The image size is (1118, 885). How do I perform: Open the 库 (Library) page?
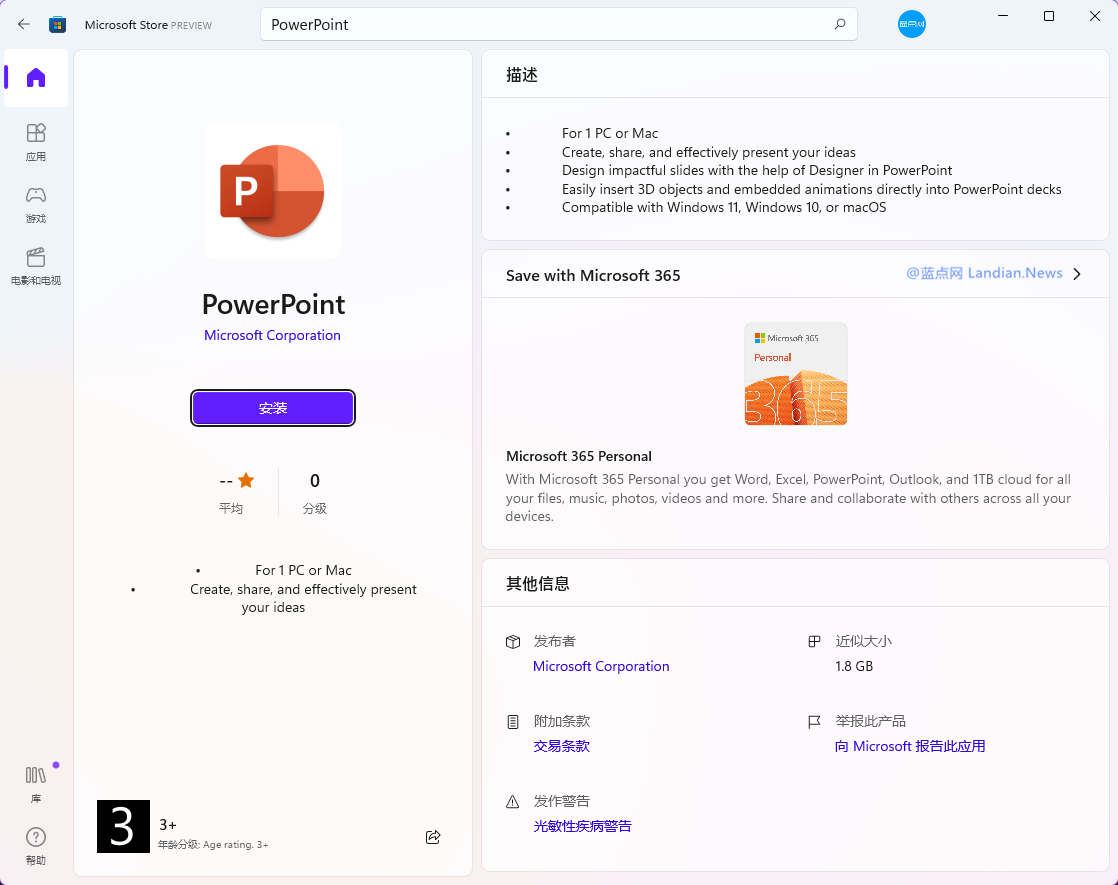(36, 784)
